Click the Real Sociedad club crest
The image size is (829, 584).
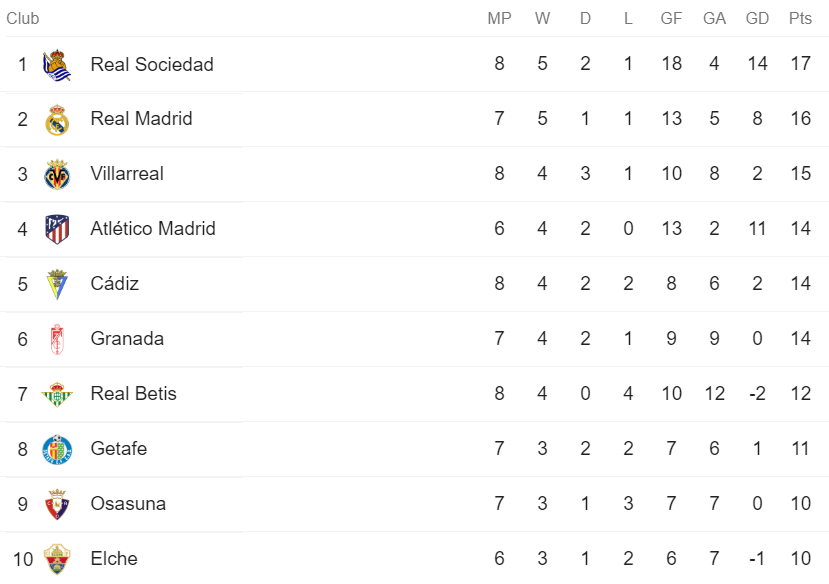tap(57, 65)
